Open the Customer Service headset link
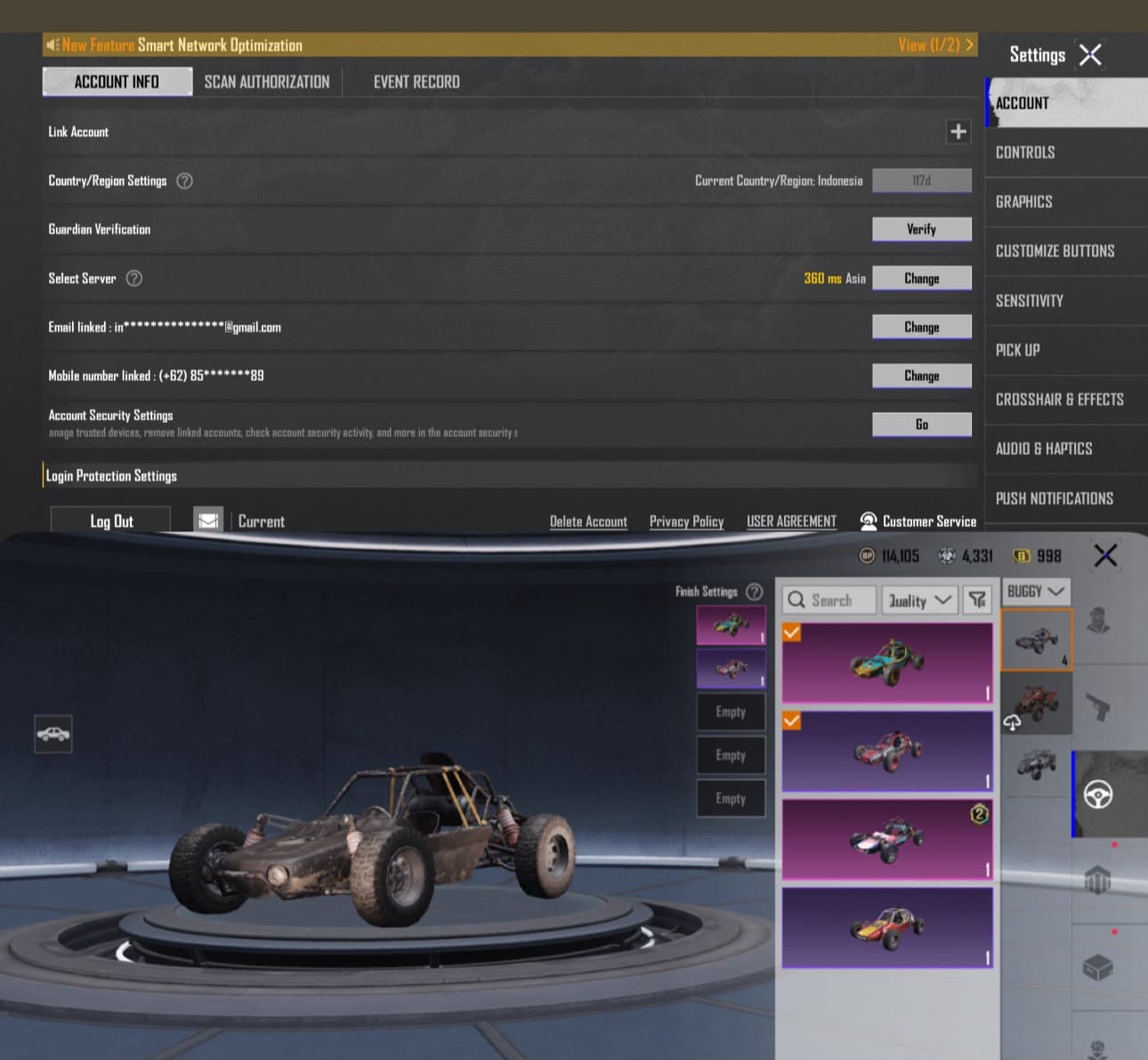 [x=918, y=522]
